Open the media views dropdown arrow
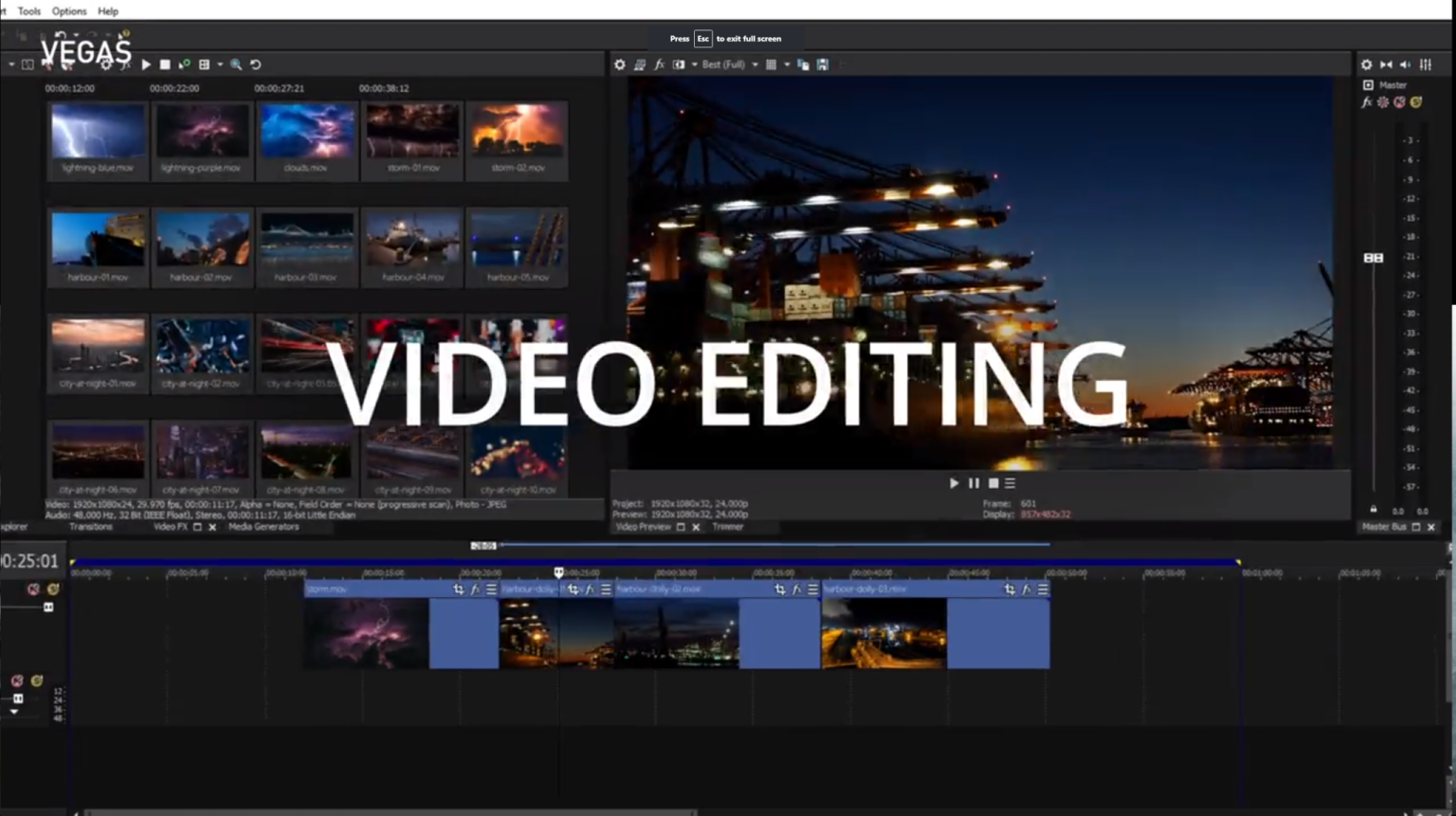1456x816 pixels. (220, 64)
